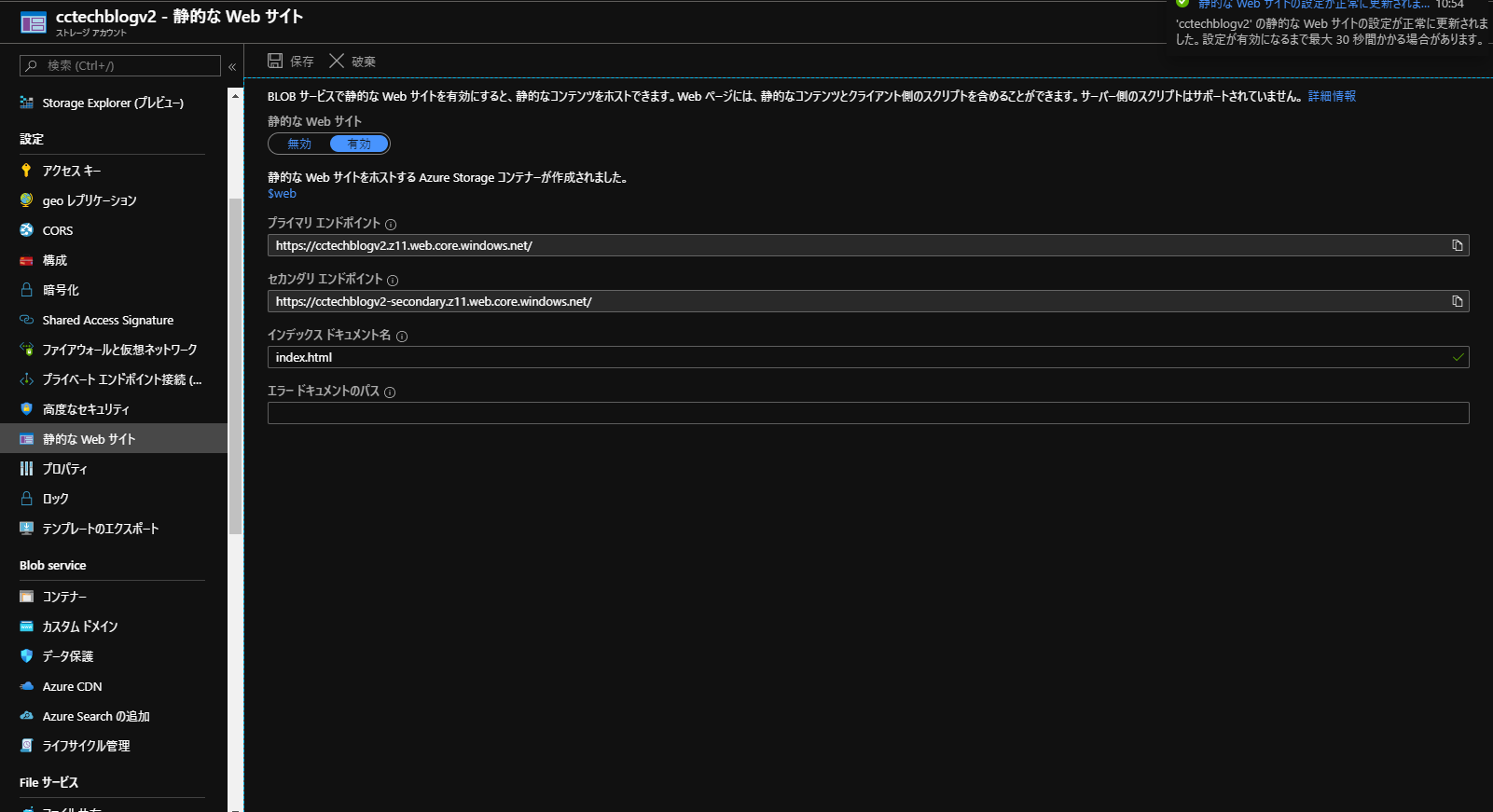Focus the sidebar search box
Image resolution: width=1493 pixels, height=812 pixels.
click(121, 66)
